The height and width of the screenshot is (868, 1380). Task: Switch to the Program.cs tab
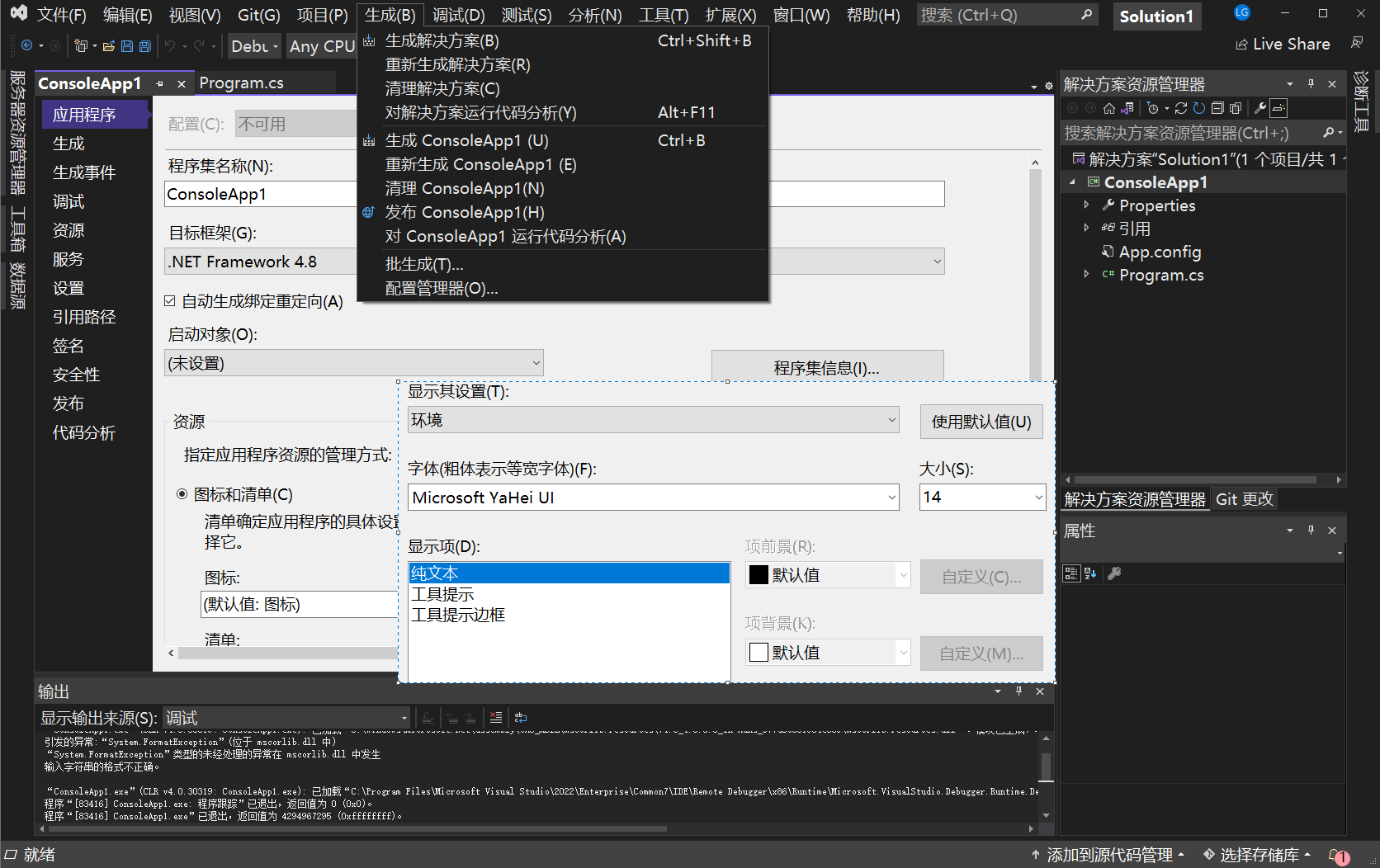(241, 83)
